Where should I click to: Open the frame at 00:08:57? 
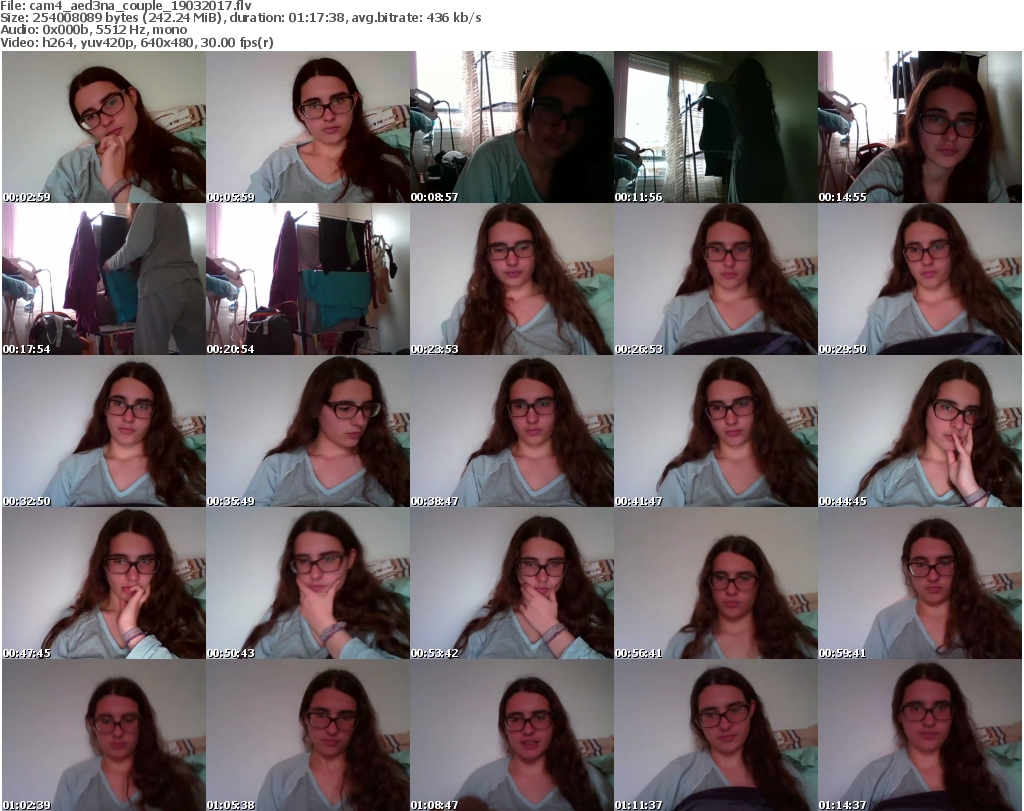point(511,127)
